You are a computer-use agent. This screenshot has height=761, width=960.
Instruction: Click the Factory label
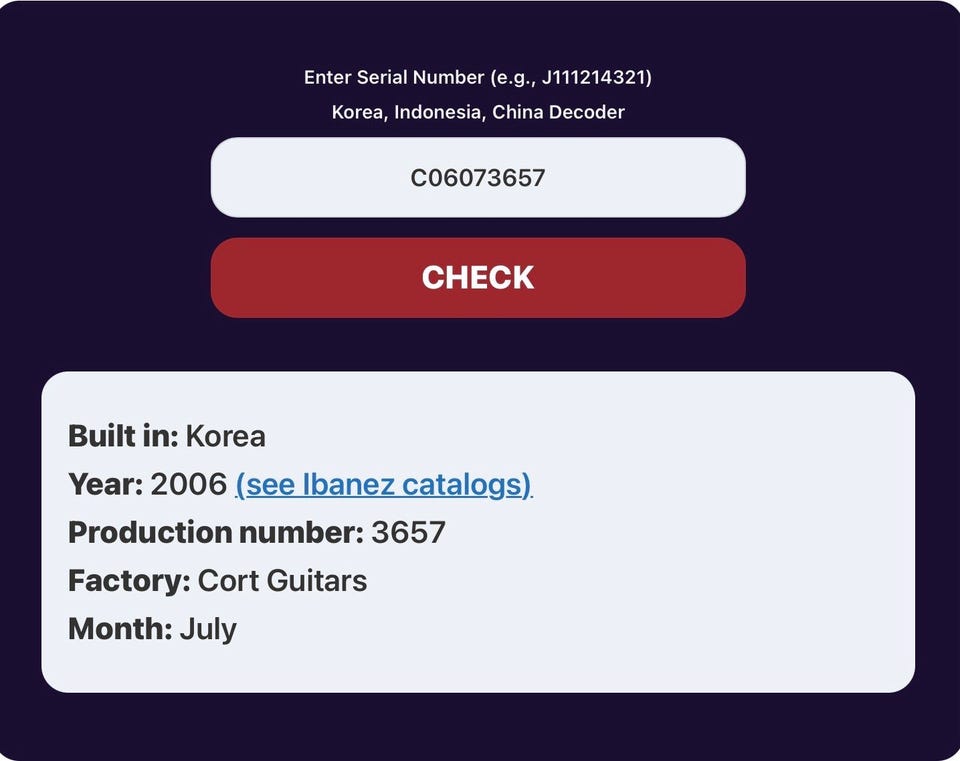129,580
